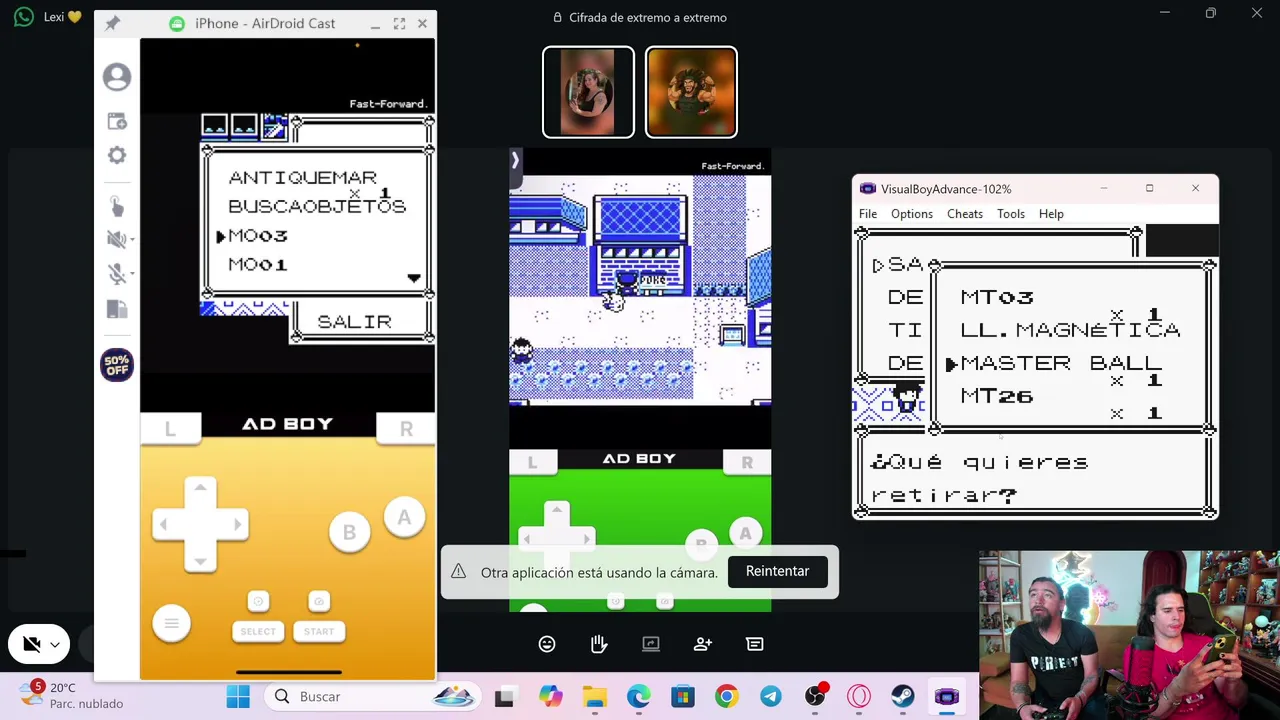Open Telegram from the taskbar
The image size is (1280, 720).
tap(770, 697)
